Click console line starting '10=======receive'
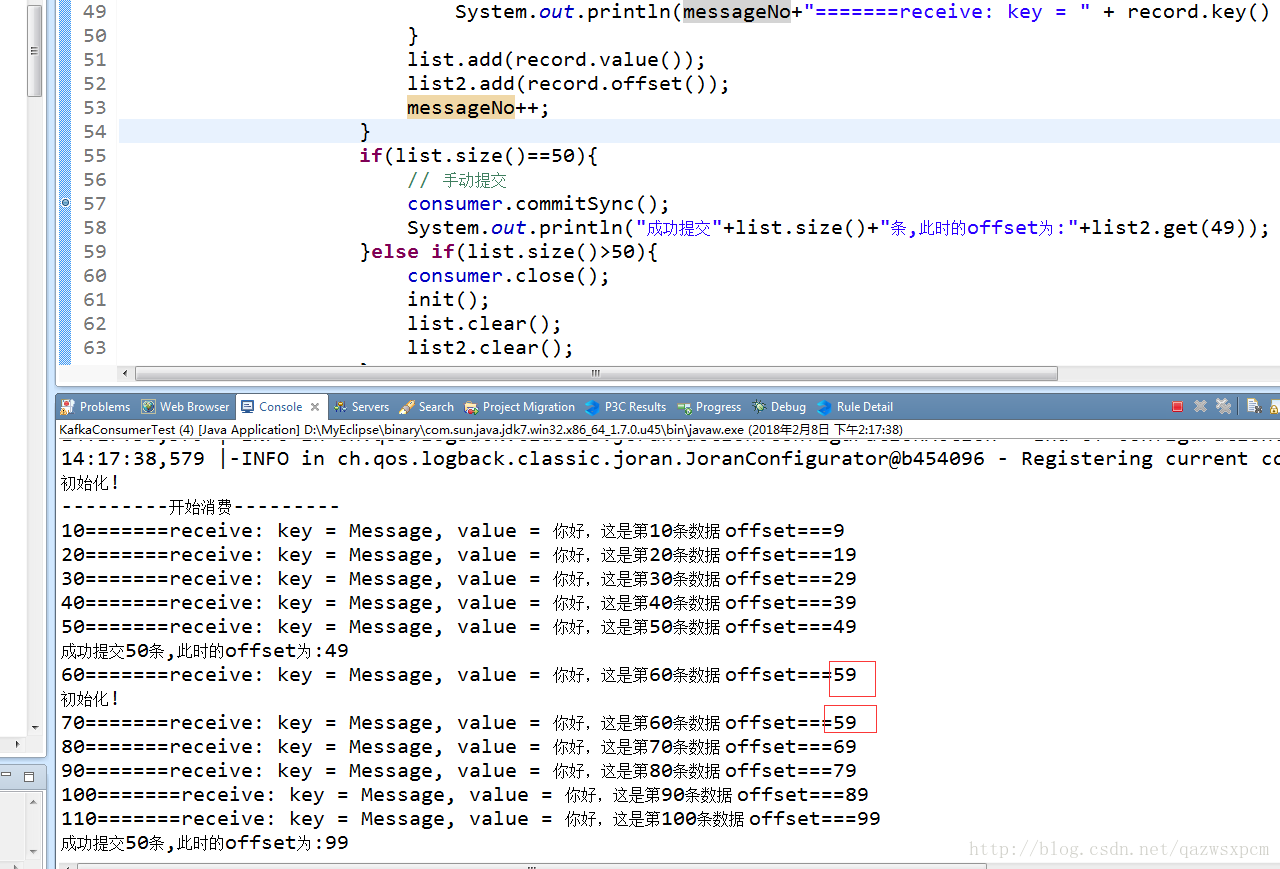1280x869 pixels. click(453, 531)
